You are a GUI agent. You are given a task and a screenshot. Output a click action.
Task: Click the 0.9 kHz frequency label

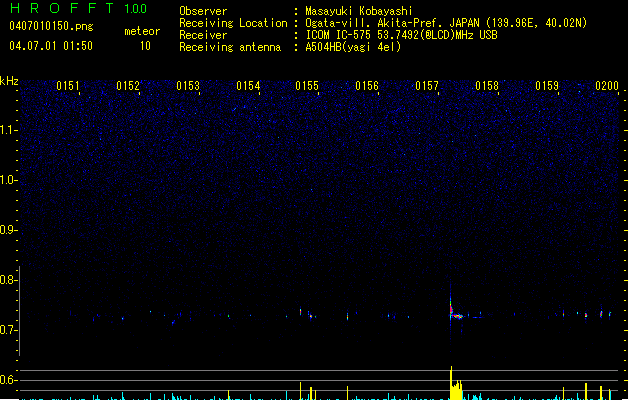pyautogui.click(x=8, y=230)
